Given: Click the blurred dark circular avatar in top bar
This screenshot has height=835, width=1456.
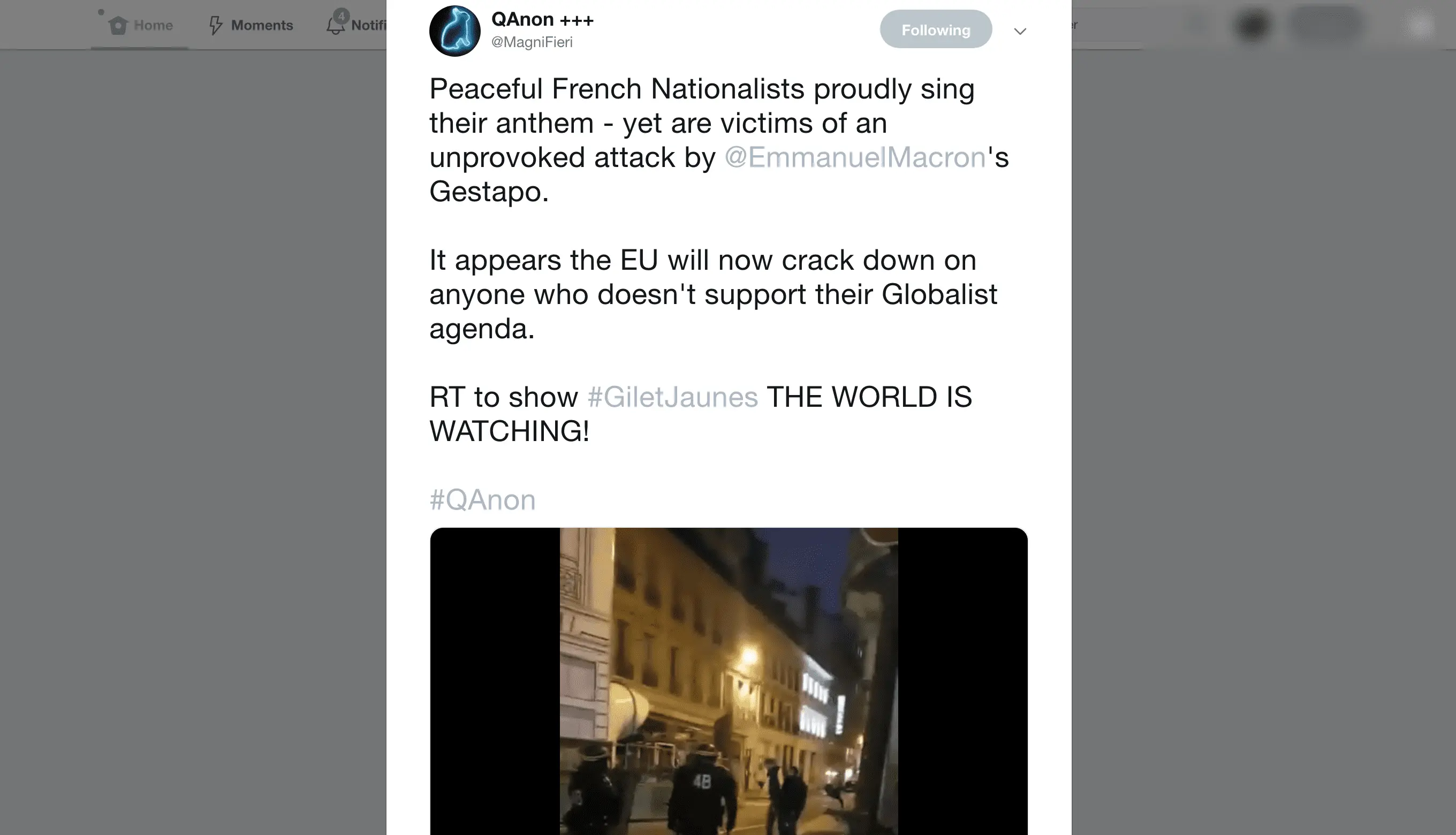Looking at the screenshot, I should pyautogui.click(x=1253, y=25).
